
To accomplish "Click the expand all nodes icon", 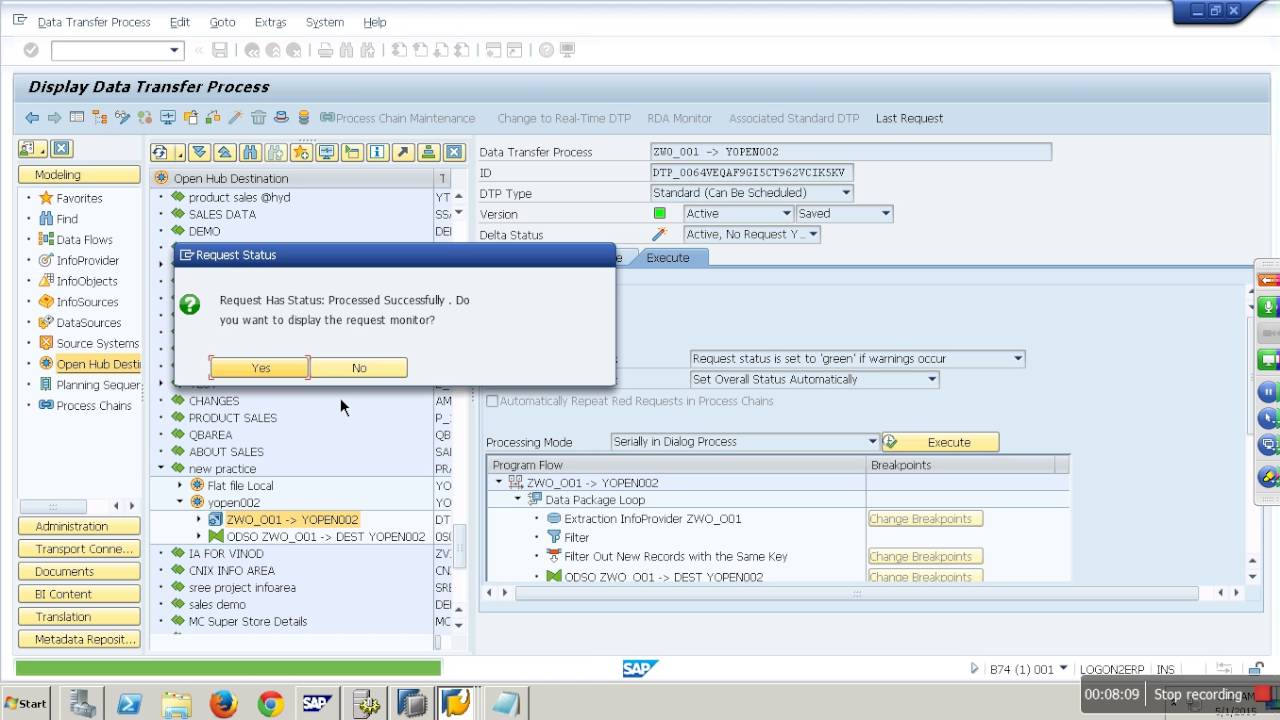I will [200, 152].
